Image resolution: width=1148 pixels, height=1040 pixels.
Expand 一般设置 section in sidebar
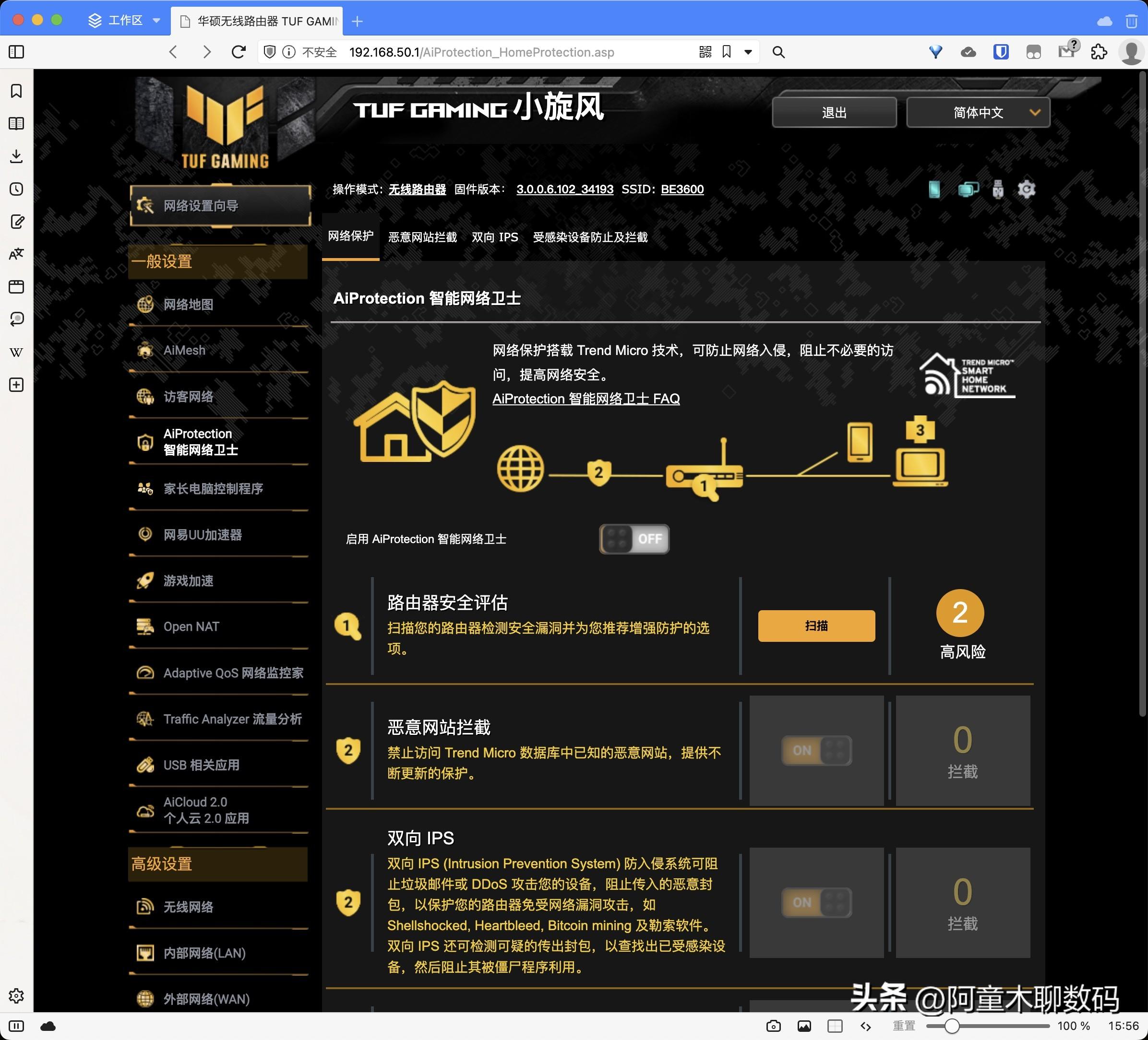[220, 262]
